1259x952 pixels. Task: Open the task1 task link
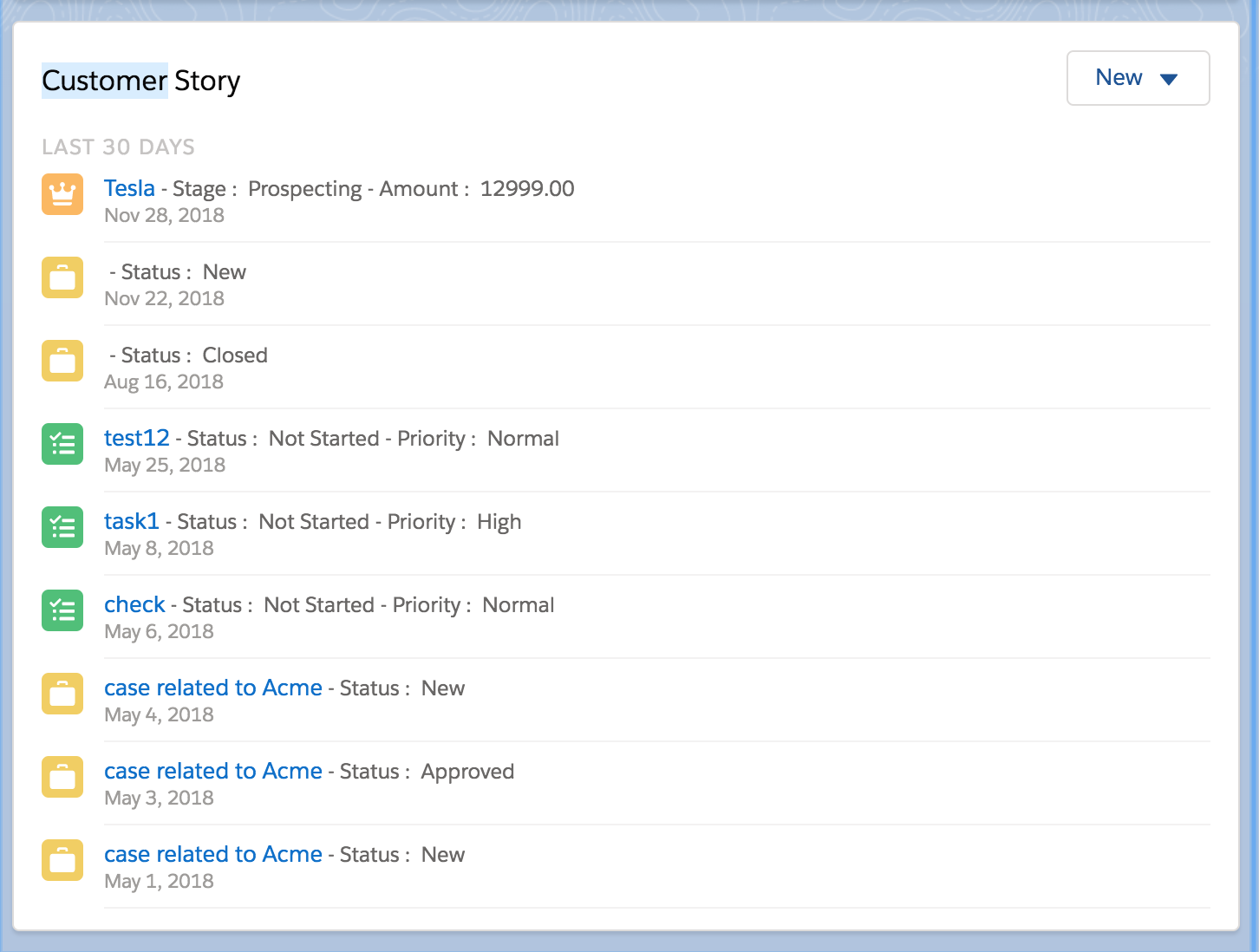pyautogui.click(x=132, y=521)
